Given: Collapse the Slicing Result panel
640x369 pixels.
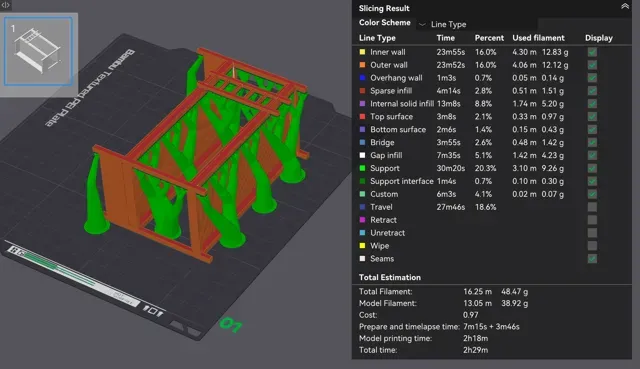Looking at the screenshot, I should tap(624, 6).
